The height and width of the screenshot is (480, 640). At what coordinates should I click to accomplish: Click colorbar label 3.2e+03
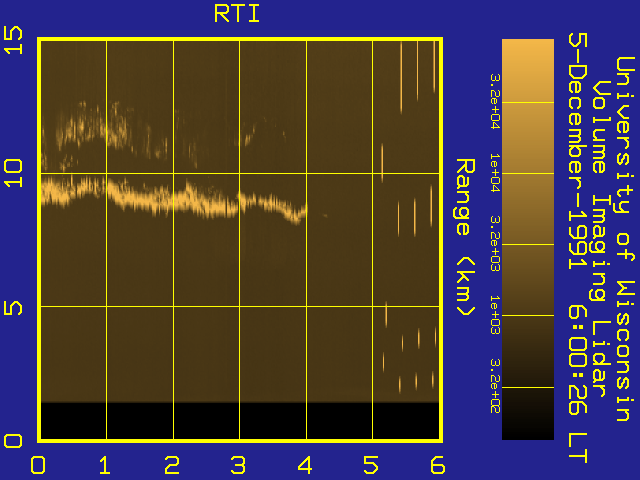[495, 244]
